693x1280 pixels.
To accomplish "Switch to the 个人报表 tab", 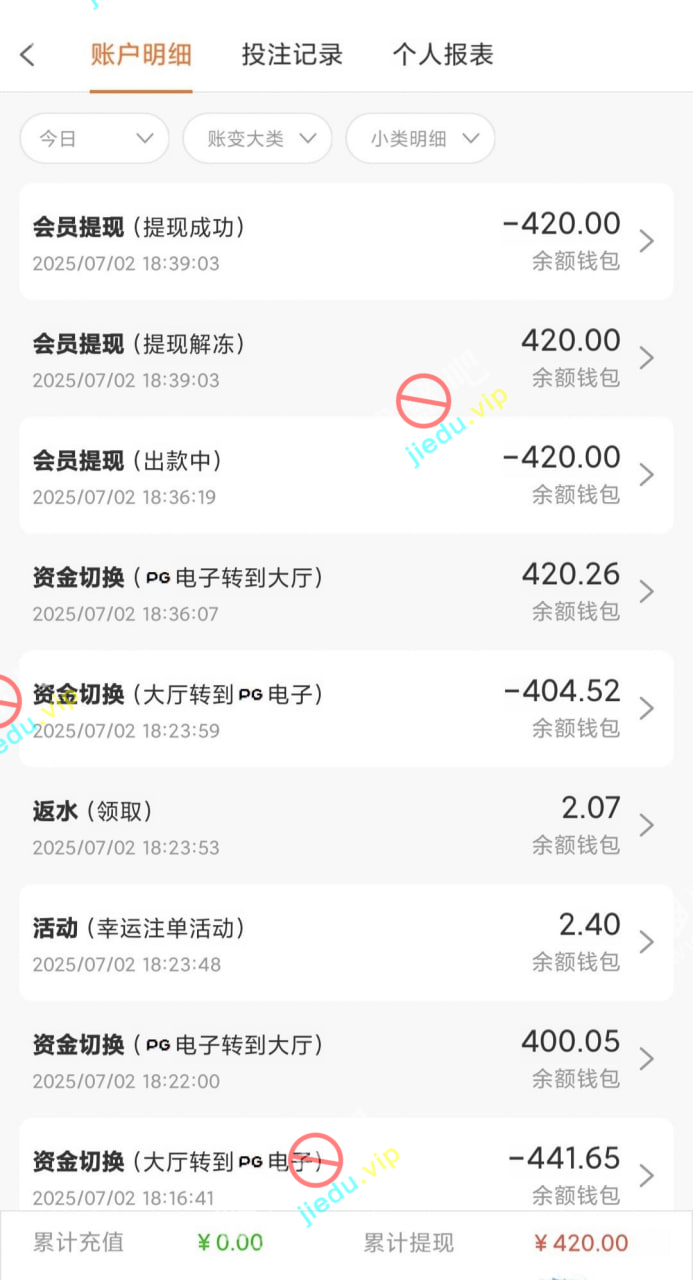I will click(443, 55).
